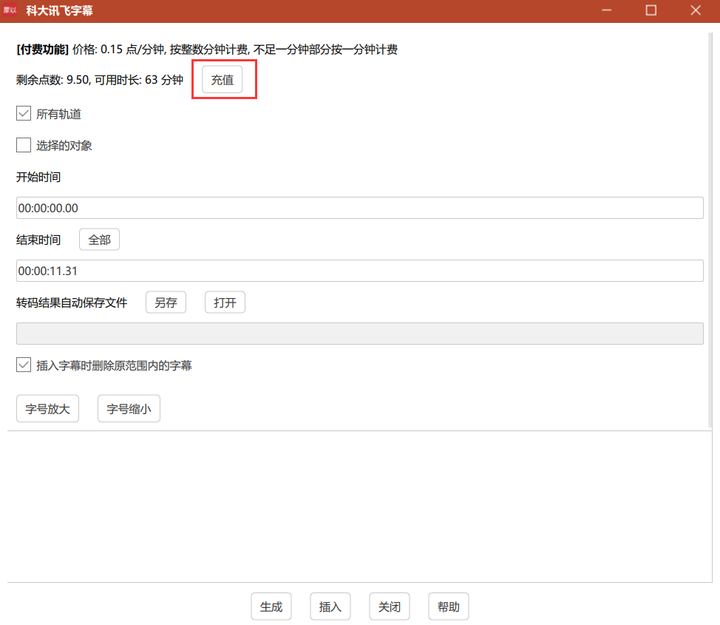Screen dimensions: 720x625
Task: Click the 转码结果自动保存文件 label
Action: 72,303
